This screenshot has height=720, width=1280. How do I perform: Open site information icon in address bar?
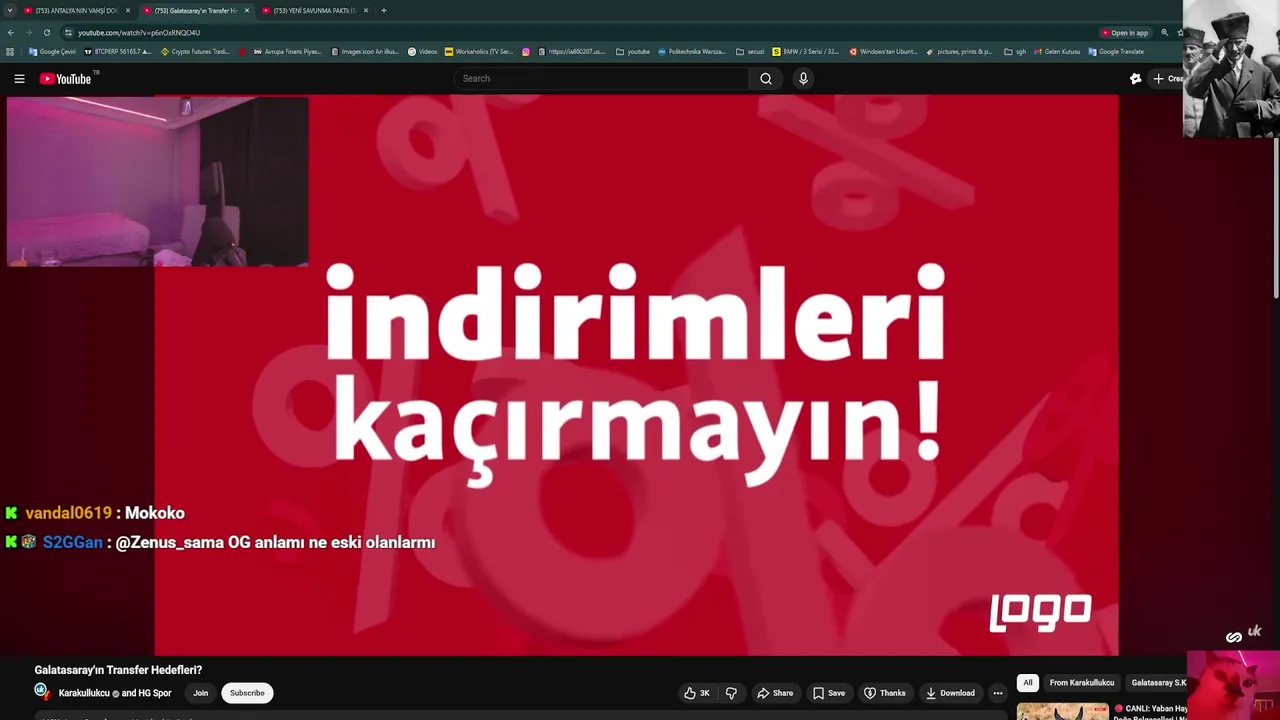click(69, 32)
